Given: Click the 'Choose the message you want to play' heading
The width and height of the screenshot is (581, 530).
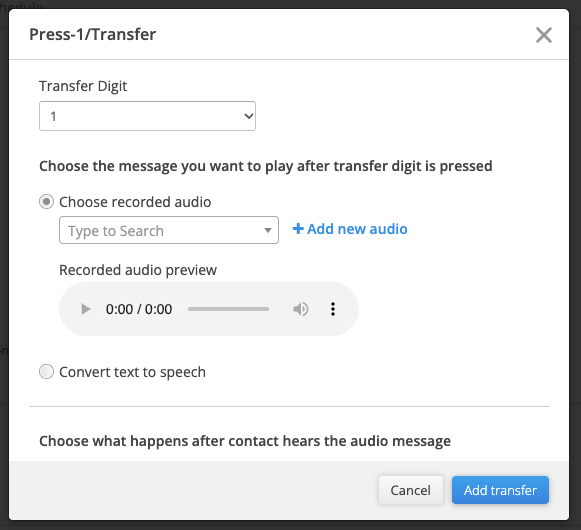Looking at the screenshot, I should (266, 166).
